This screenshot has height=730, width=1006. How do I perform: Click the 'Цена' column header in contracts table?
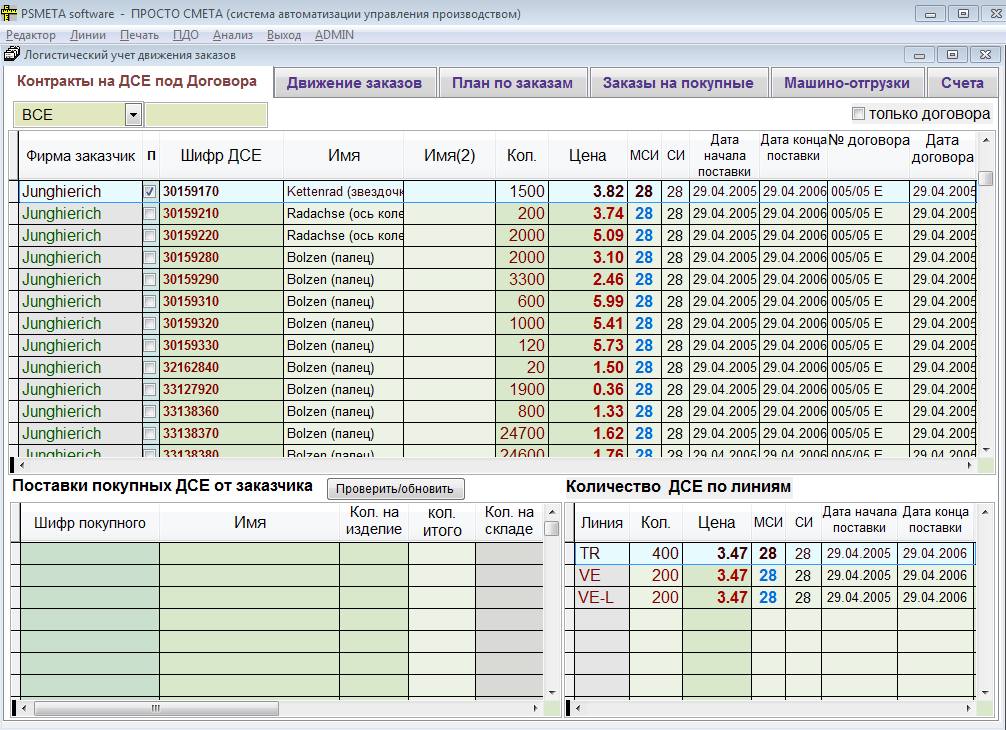pos(587,155)
